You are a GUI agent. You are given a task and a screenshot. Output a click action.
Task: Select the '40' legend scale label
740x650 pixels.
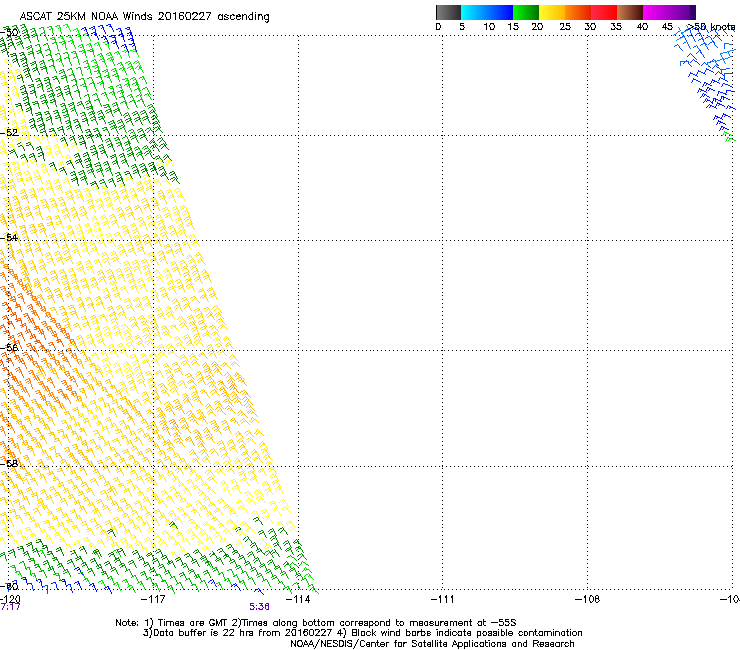point(642,27)
